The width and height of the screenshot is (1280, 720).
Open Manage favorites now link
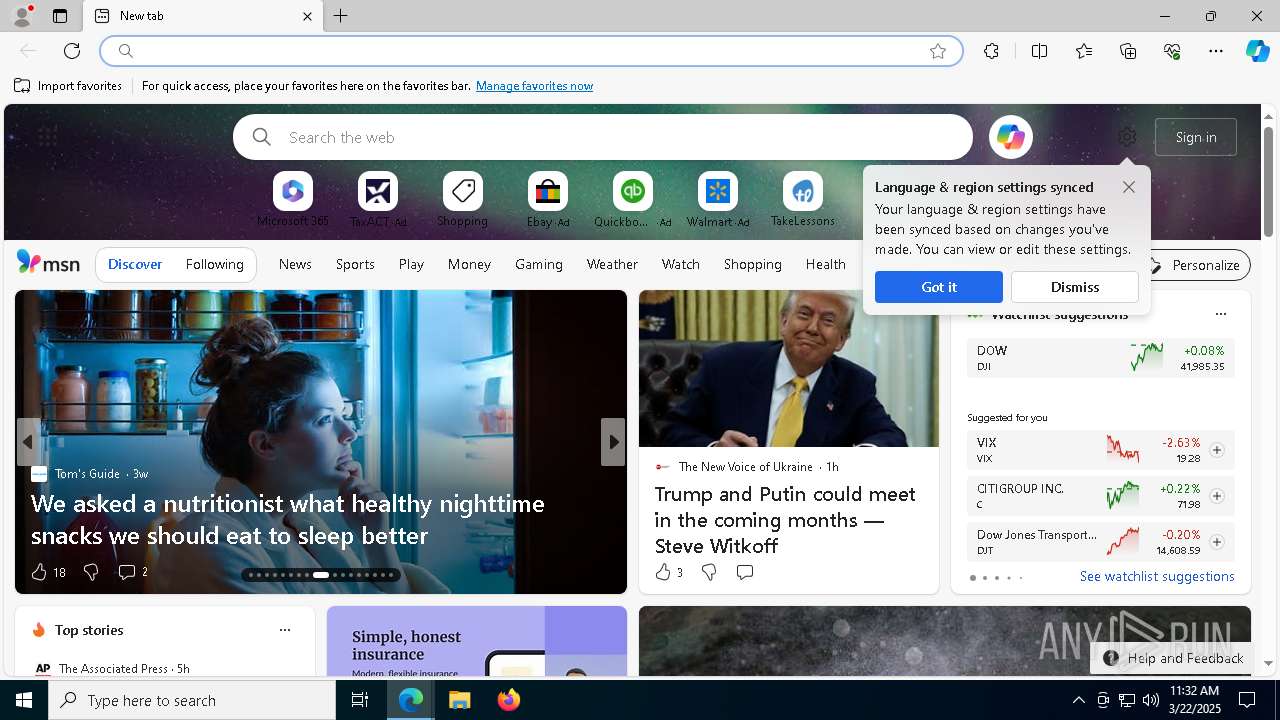click(x=534, y=86)
